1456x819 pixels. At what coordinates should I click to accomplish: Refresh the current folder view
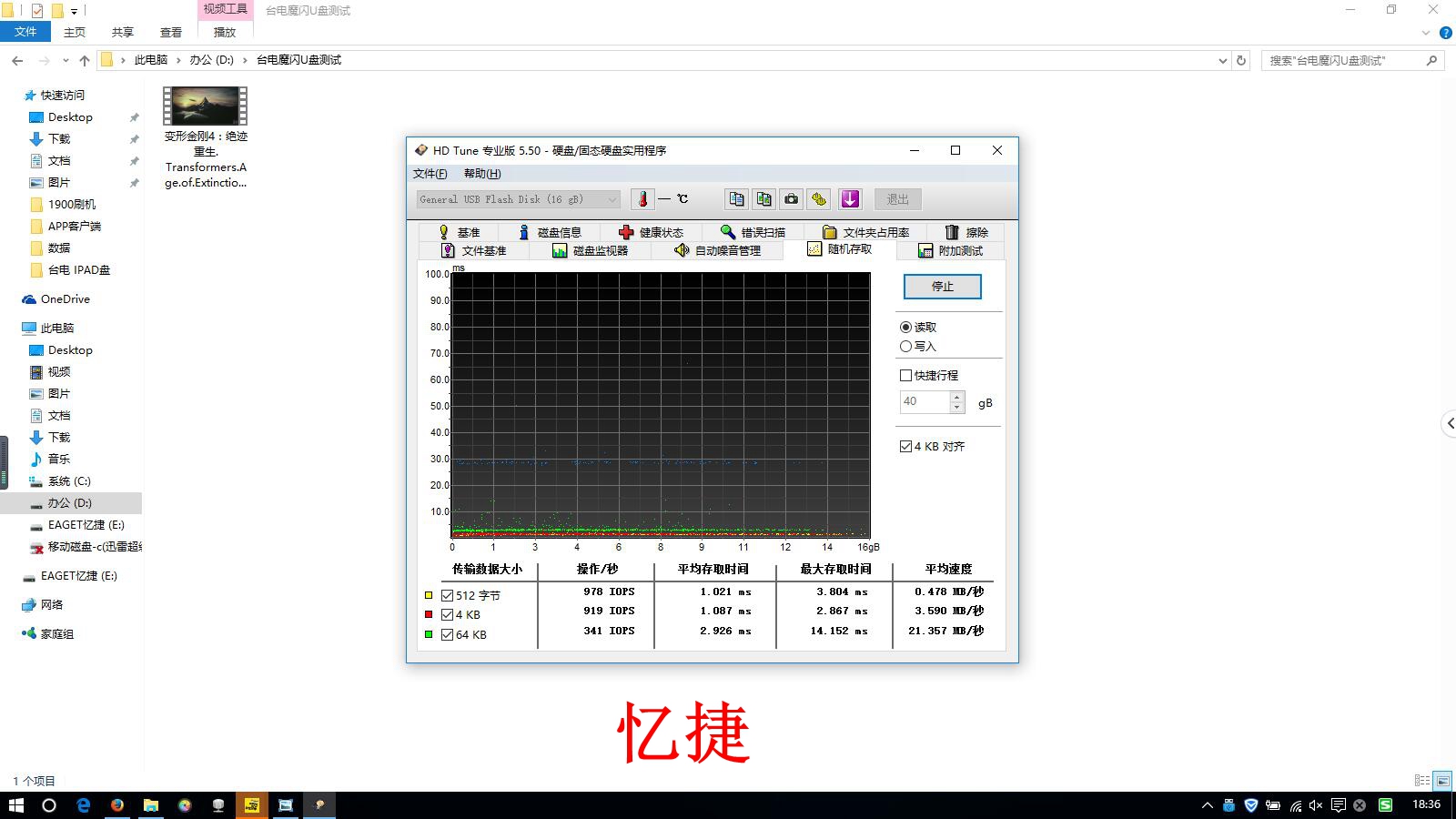tap(1241, 60)
